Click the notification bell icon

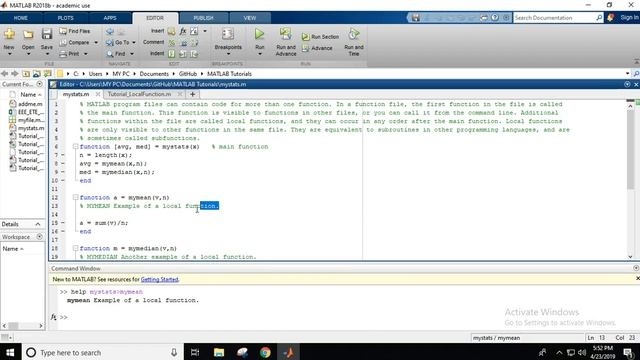(x=611, y=18)
